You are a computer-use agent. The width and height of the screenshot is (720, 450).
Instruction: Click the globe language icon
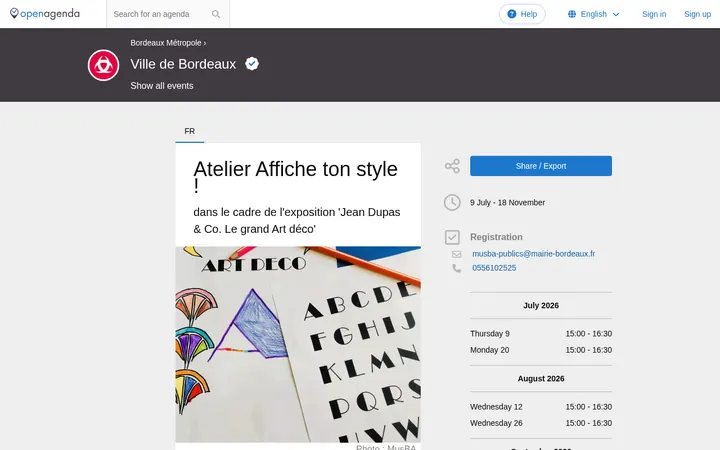(572, 14)
